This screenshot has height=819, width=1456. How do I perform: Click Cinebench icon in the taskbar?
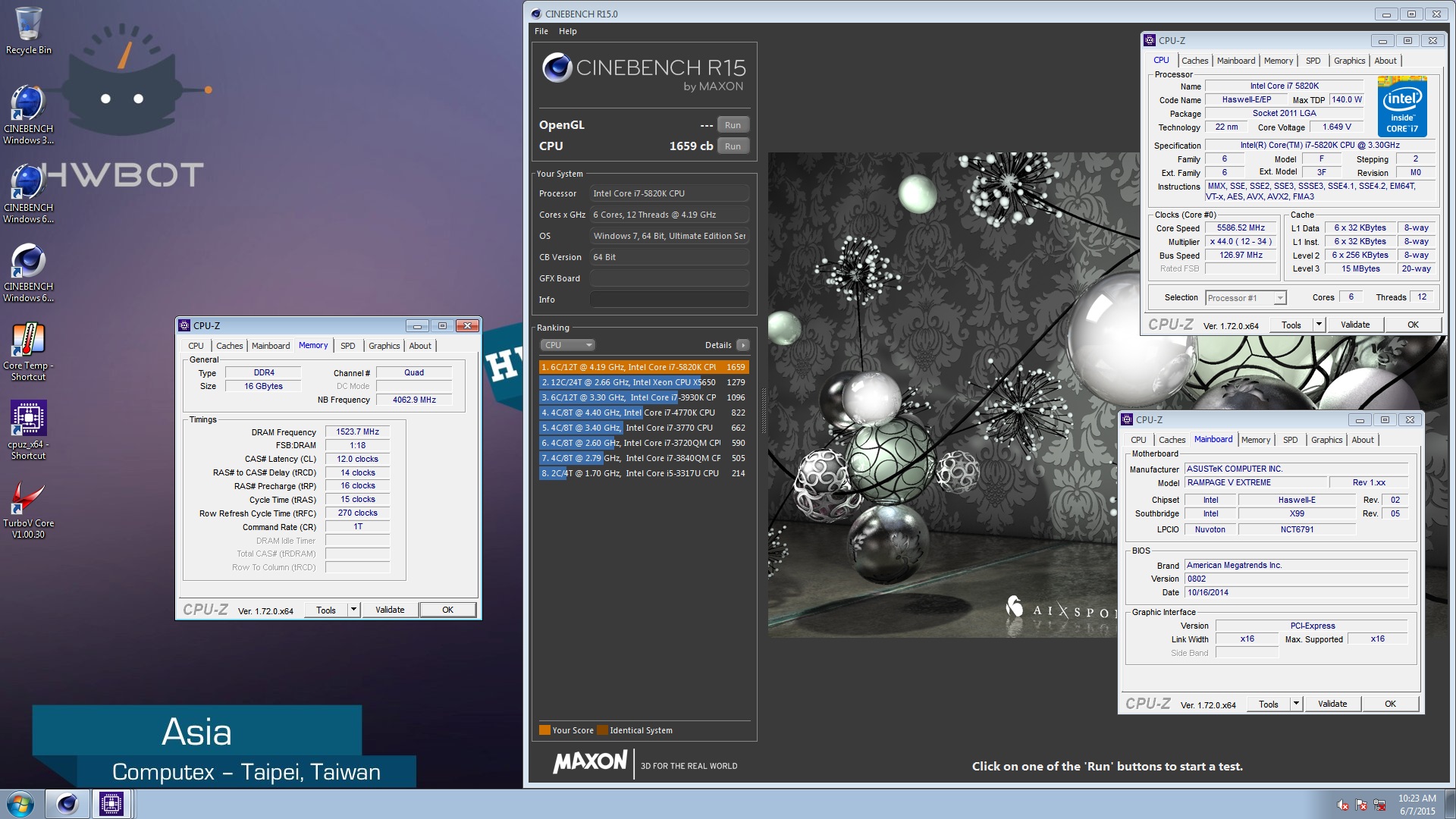pyautogui.click(x=67, y=804)
